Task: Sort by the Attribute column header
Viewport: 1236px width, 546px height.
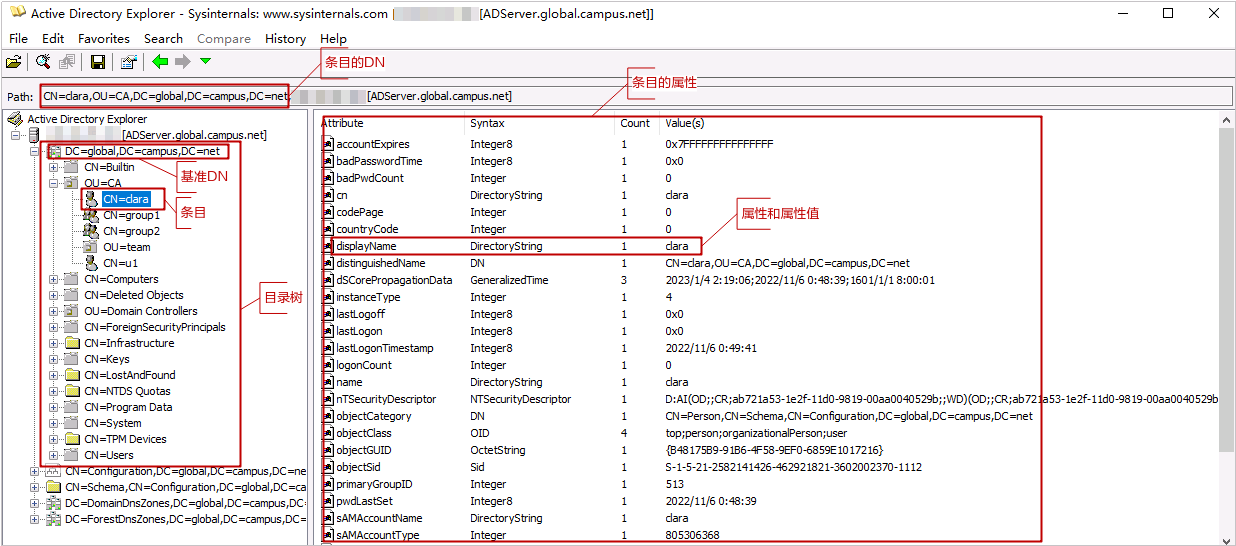Action: point(343,123)
